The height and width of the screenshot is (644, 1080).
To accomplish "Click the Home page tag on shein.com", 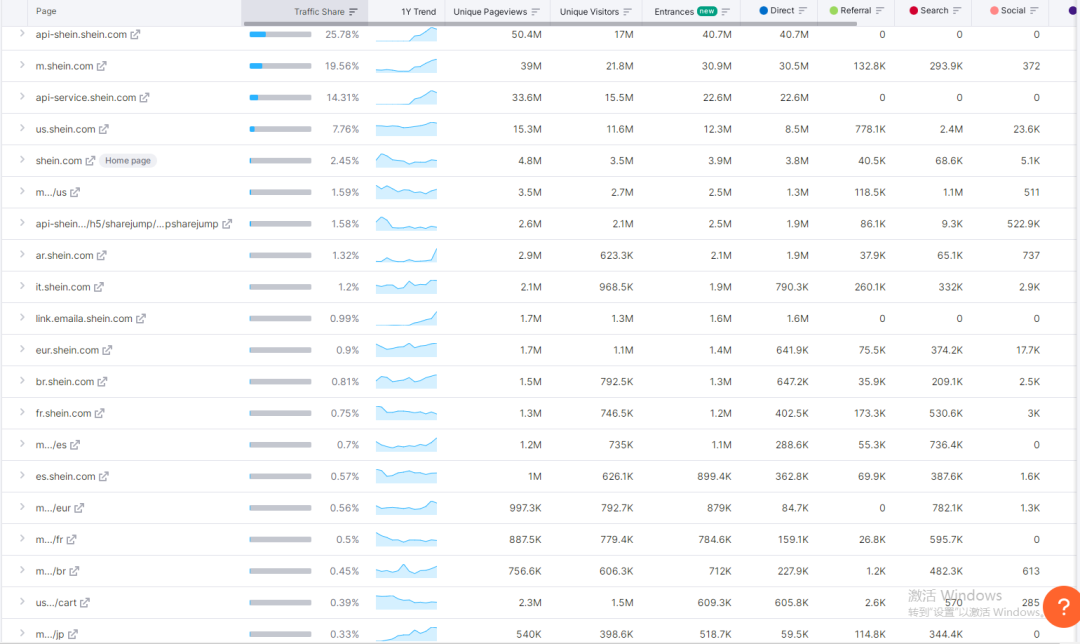I will pos(128,160).
